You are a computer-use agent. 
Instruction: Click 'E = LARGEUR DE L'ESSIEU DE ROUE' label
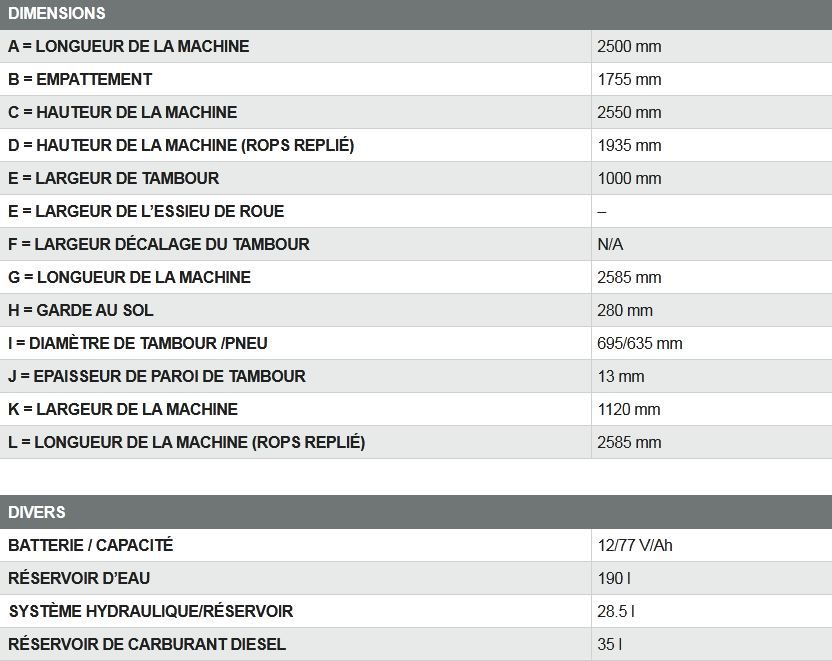click(x=146, y=211)
